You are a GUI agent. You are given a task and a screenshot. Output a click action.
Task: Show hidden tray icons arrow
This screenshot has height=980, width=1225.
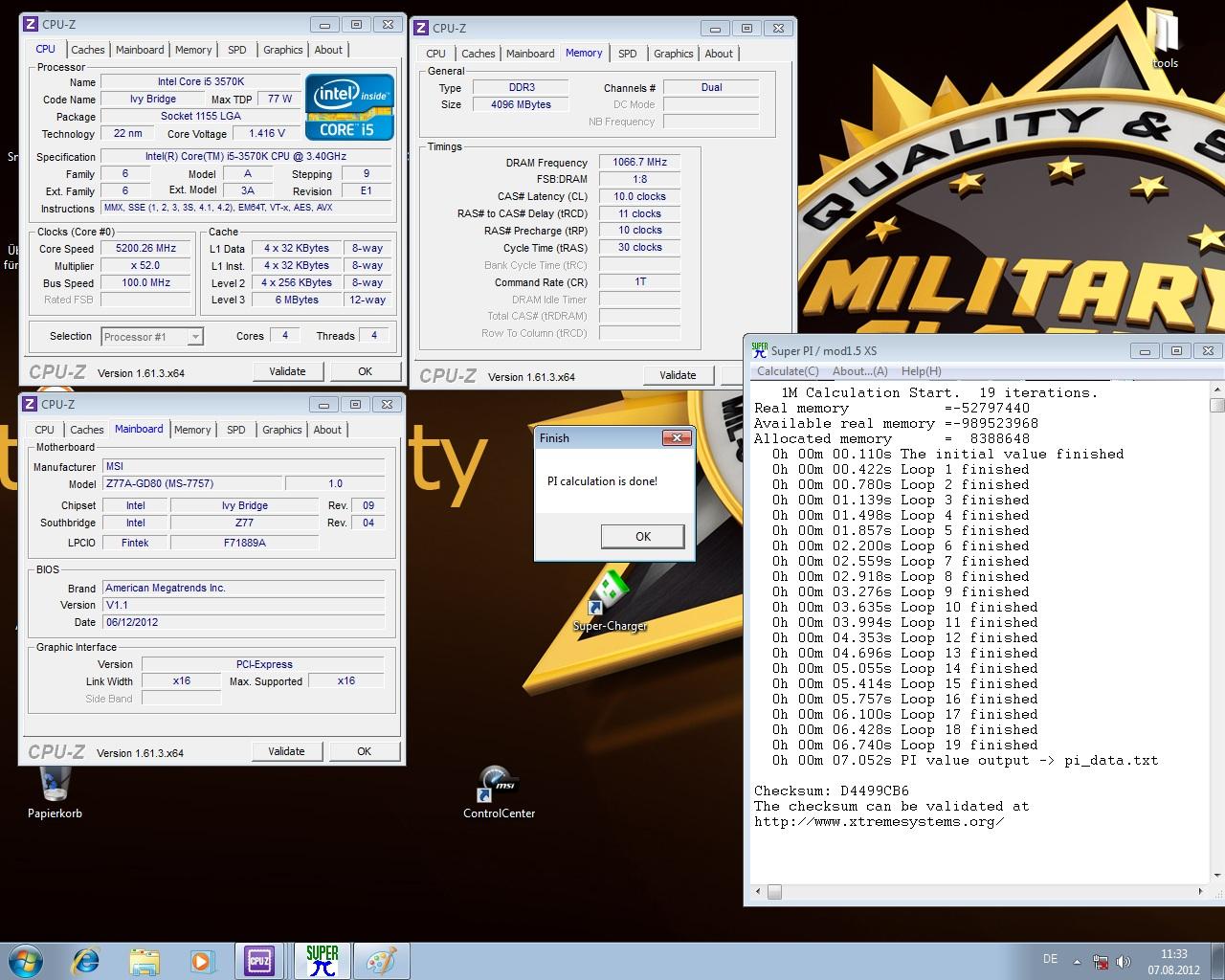[x=1078, y=961]
